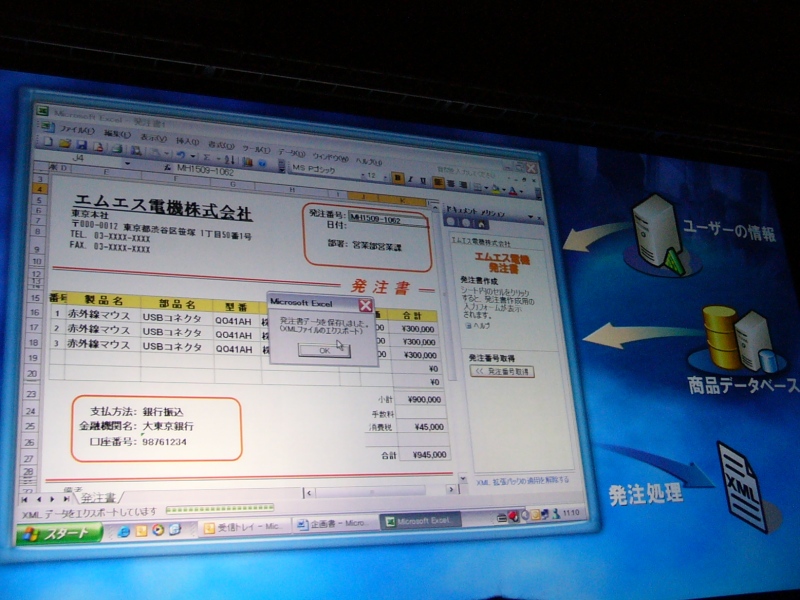The width and height of the screenshot is (800, 600).
Task: Click the first-sheet navigation arrow
Action: 24,499
